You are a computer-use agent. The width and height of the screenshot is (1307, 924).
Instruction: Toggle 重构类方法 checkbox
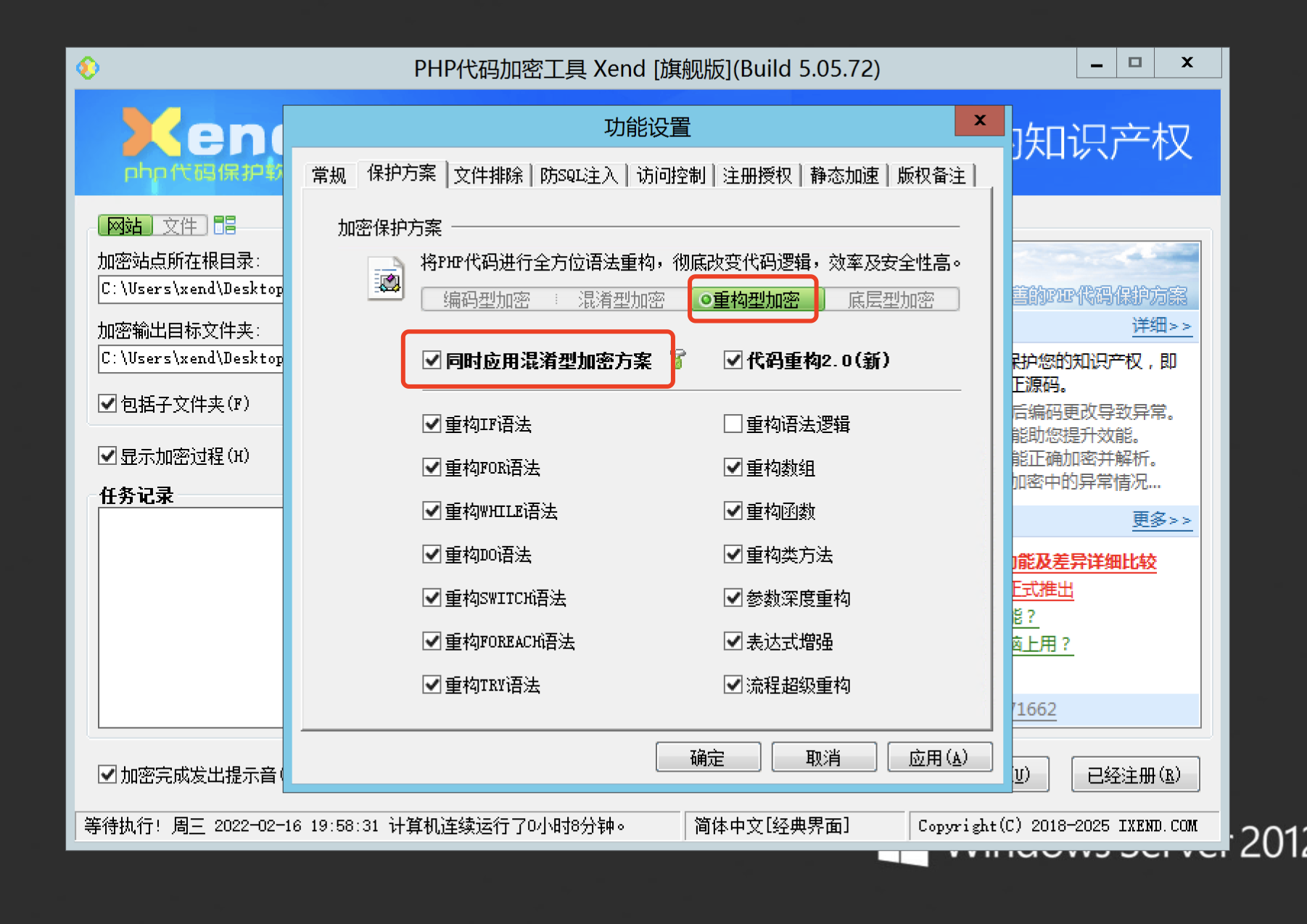point(733,554)
